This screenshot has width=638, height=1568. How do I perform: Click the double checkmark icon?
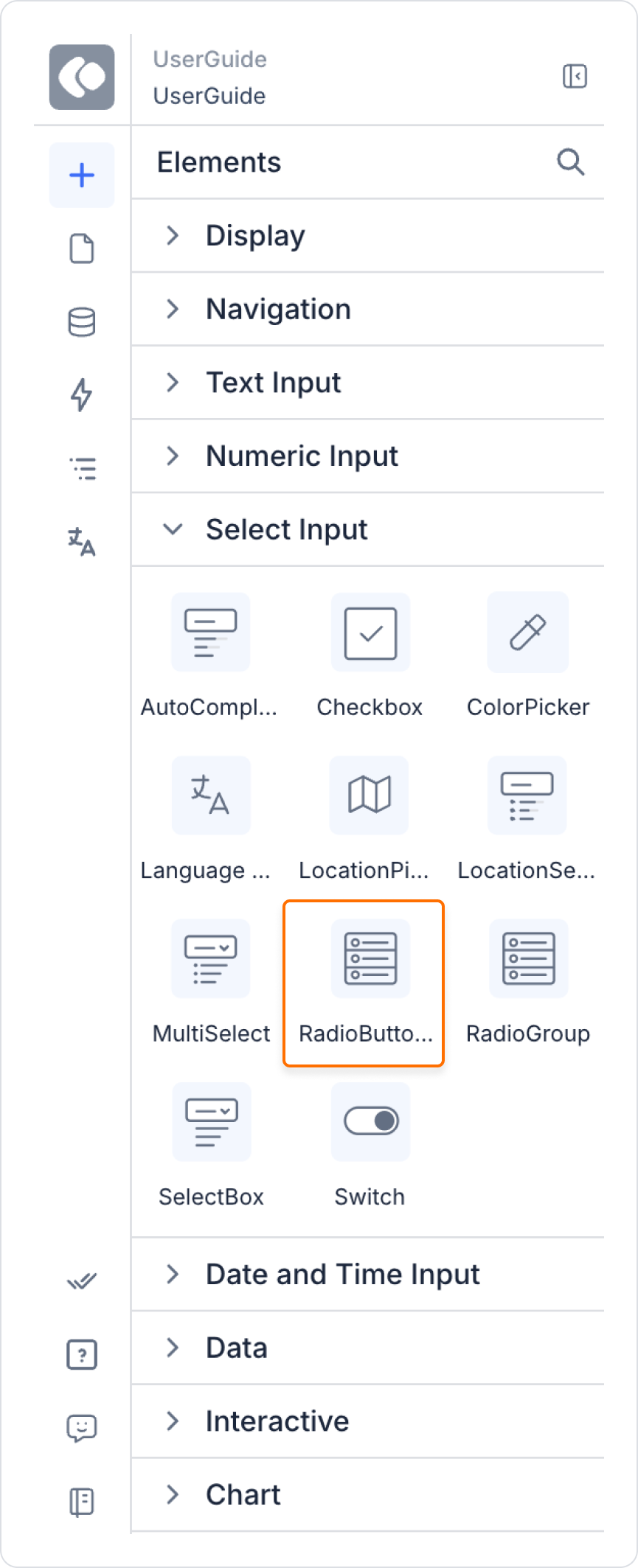click(x=82, y=1281)
